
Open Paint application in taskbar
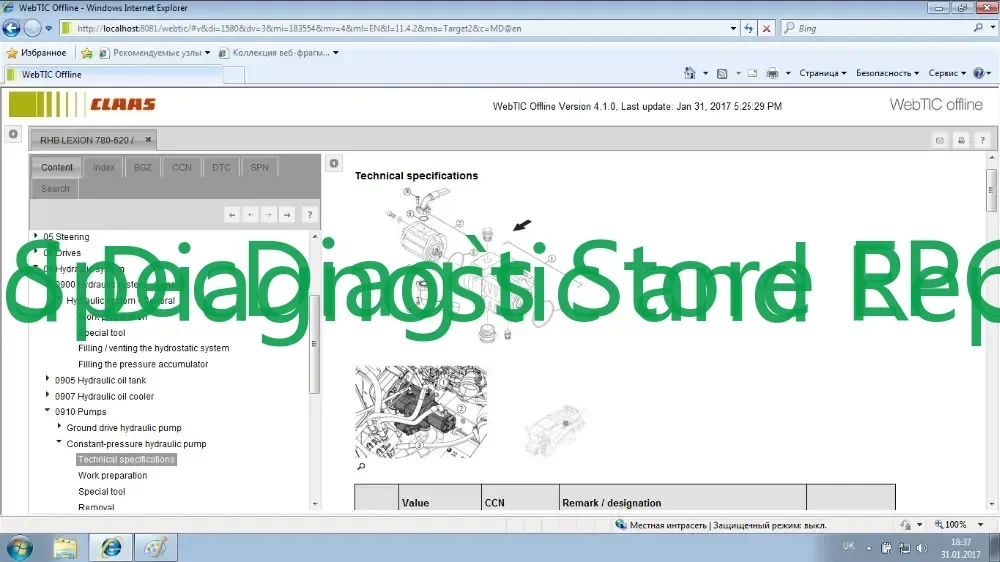pyautogui.click(x=156, y=548)
